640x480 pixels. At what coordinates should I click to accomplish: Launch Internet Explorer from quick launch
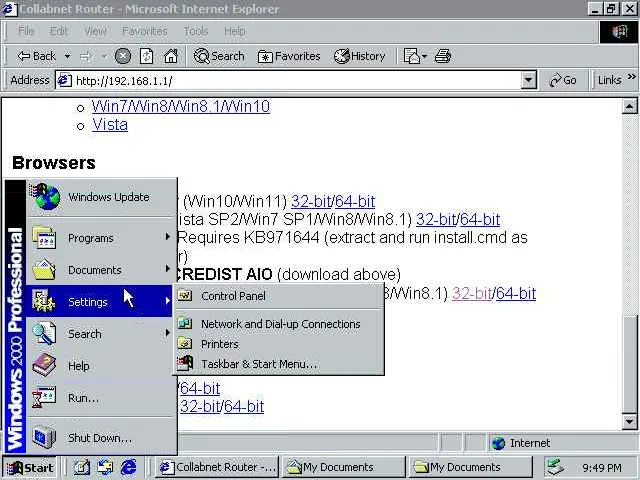128,467
